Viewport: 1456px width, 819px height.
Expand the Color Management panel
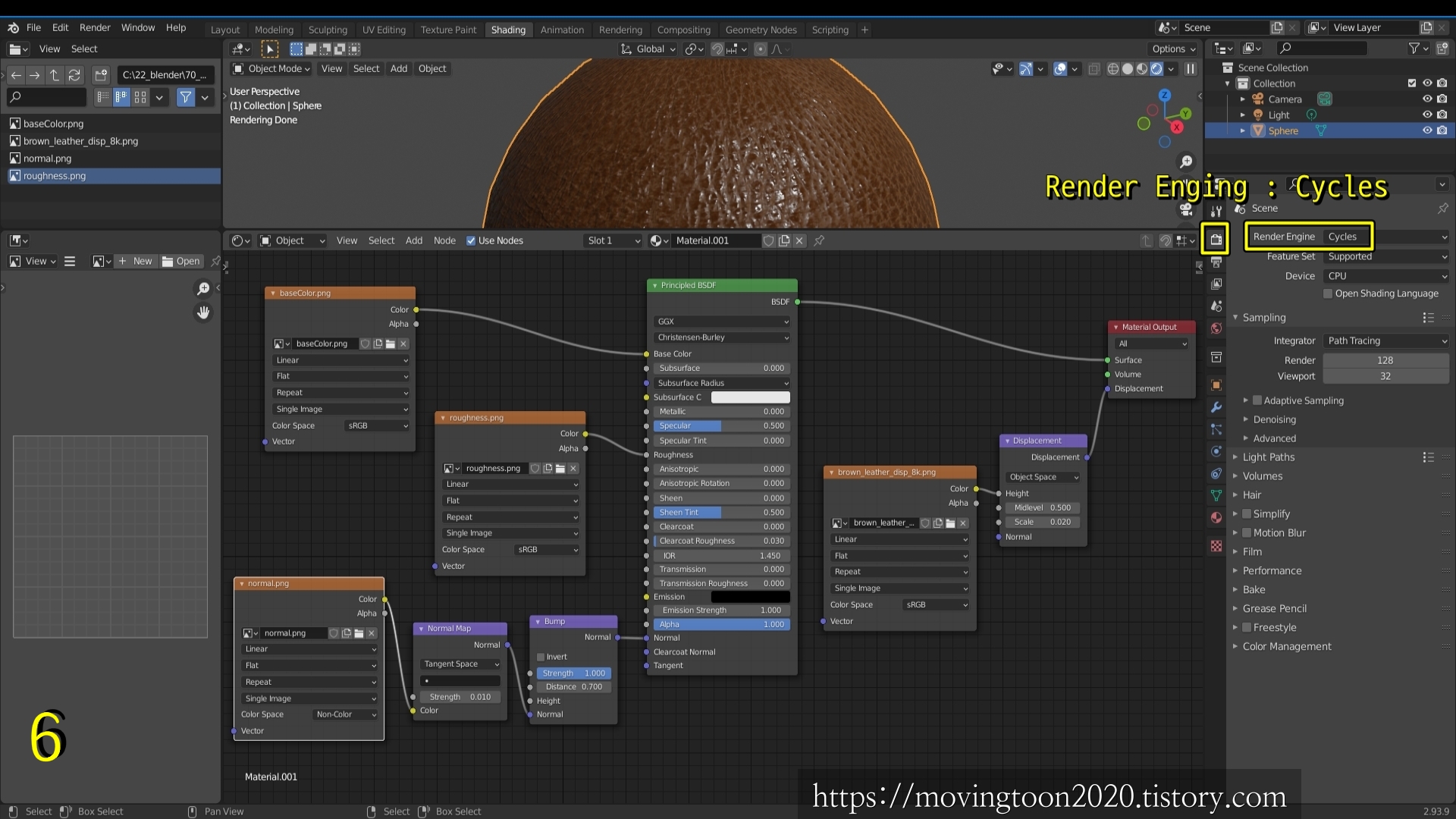[1287, 647]
